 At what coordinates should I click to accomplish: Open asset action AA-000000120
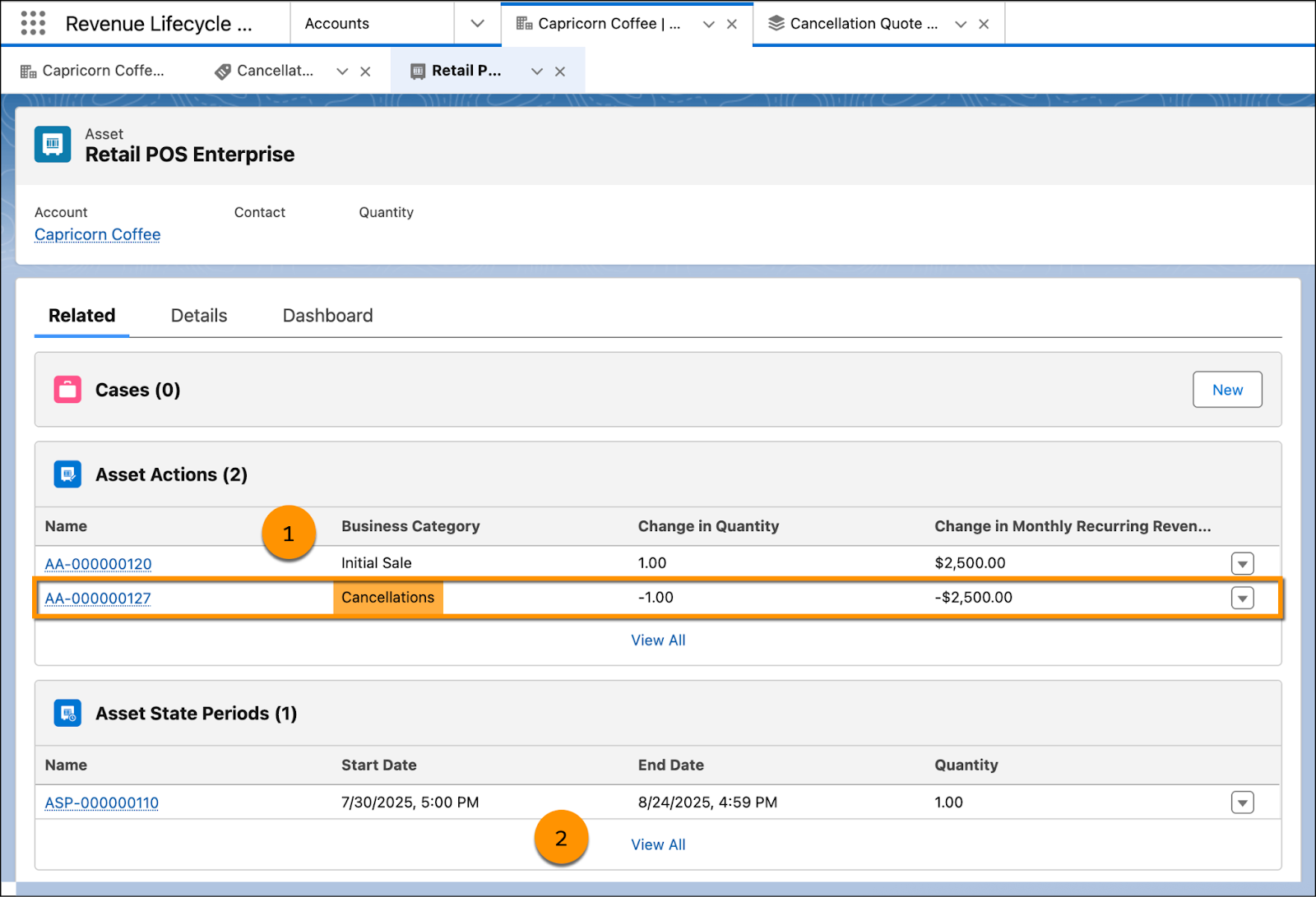point(98,564)
